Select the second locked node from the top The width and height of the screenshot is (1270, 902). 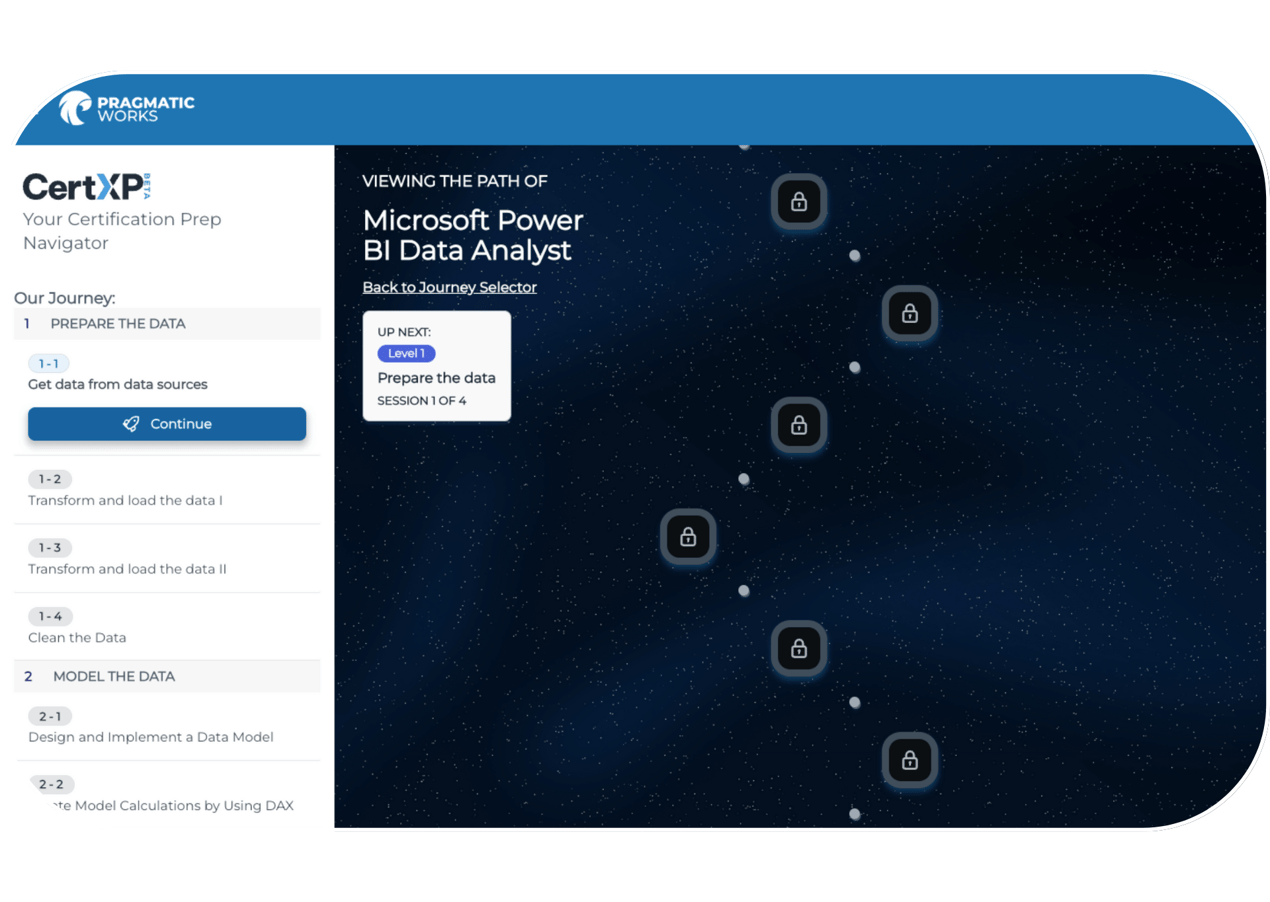point(910,314)
